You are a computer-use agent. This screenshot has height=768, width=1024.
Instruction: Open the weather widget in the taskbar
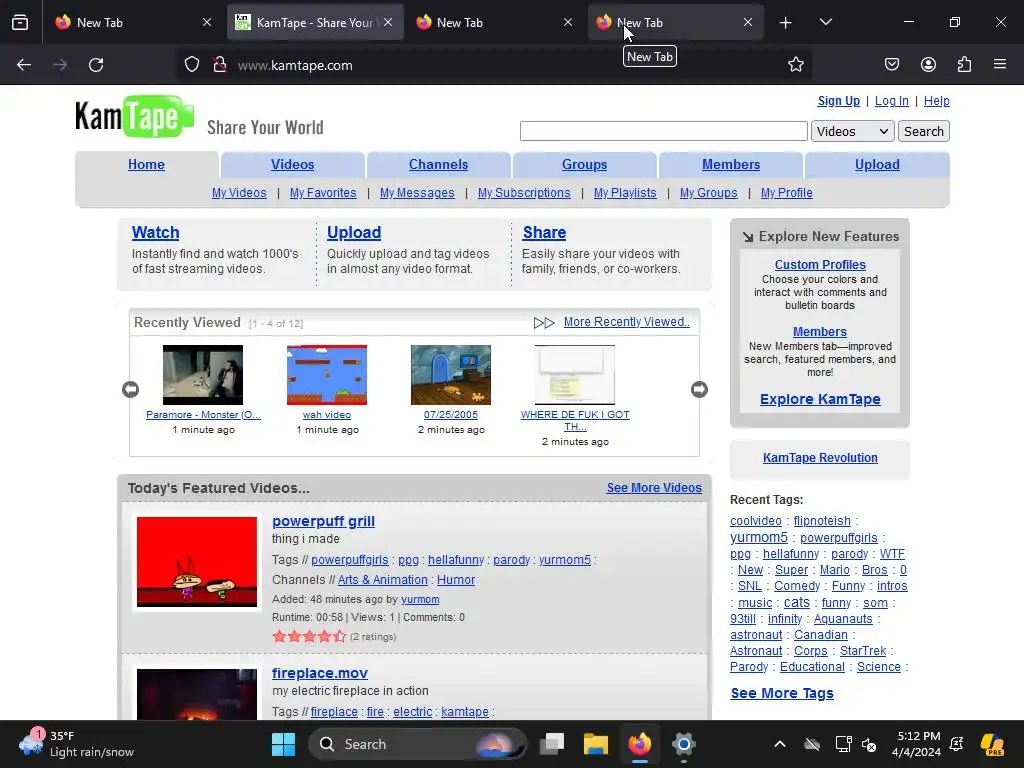[x=77, y=744]
